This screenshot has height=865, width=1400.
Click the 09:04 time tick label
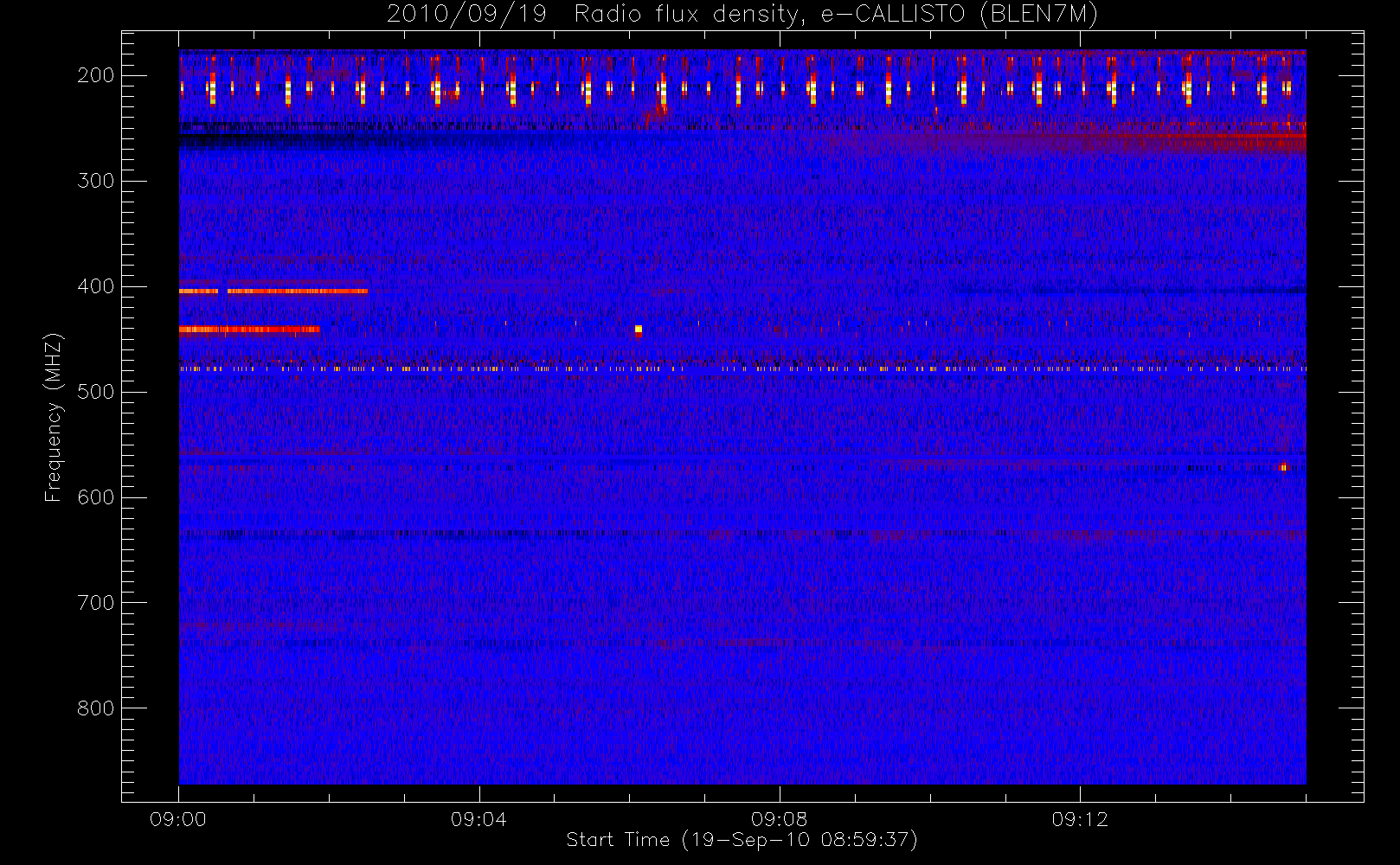[x=478, y=819]
